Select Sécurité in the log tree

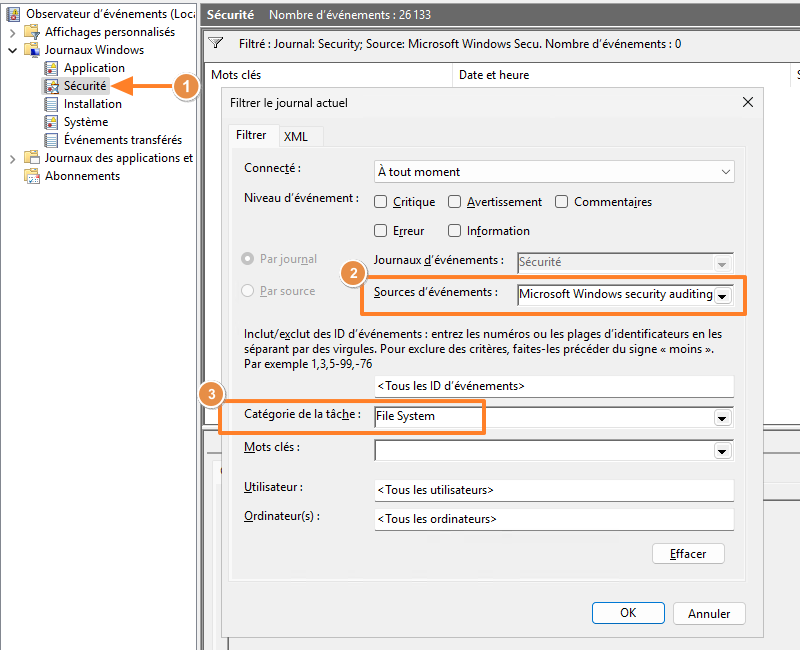[85, 86]
